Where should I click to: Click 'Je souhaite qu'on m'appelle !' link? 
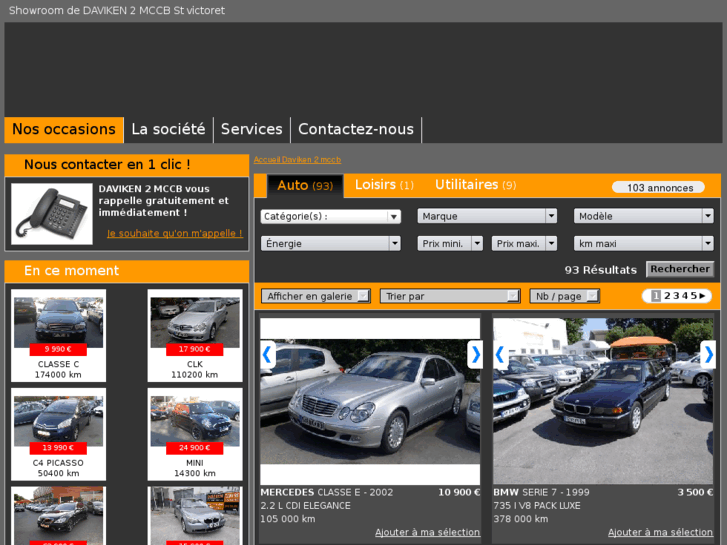pos(175,233)
